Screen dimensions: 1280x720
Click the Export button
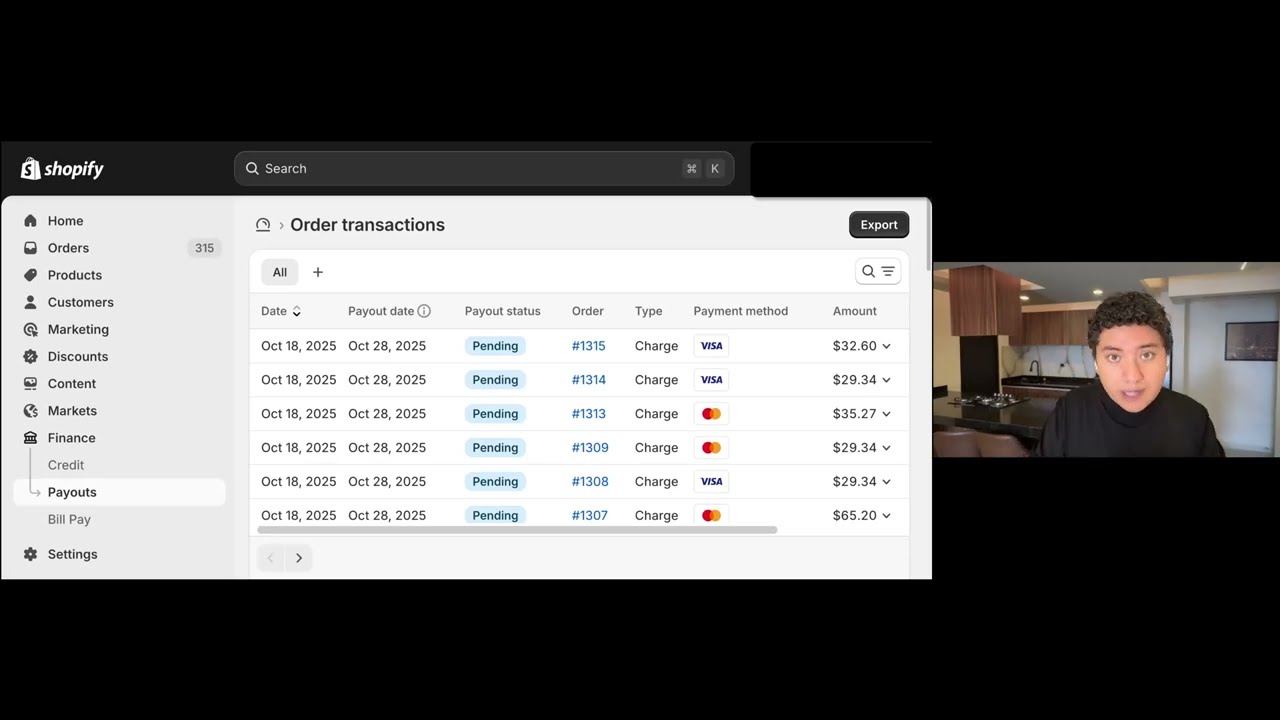(x=879, y=225)
